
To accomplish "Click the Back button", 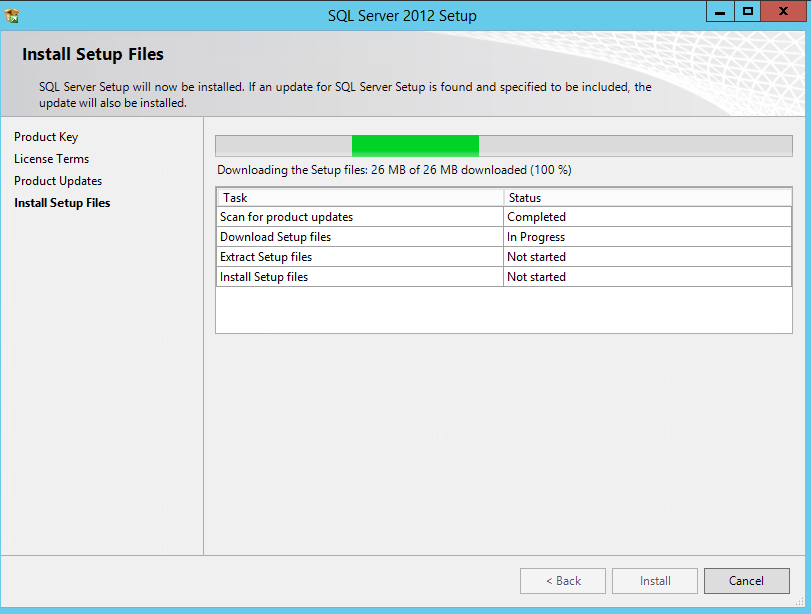I will pyautogui.click(x=563, y=581).
